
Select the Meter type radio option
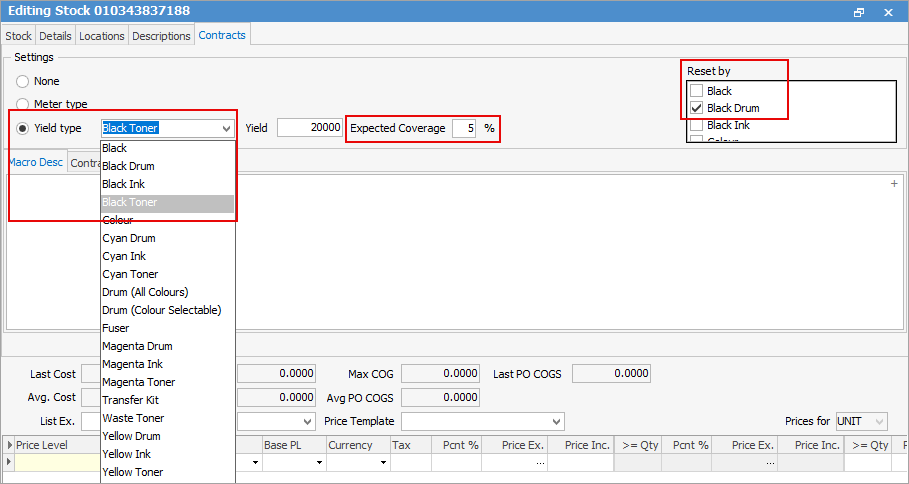tap(23, 104)
